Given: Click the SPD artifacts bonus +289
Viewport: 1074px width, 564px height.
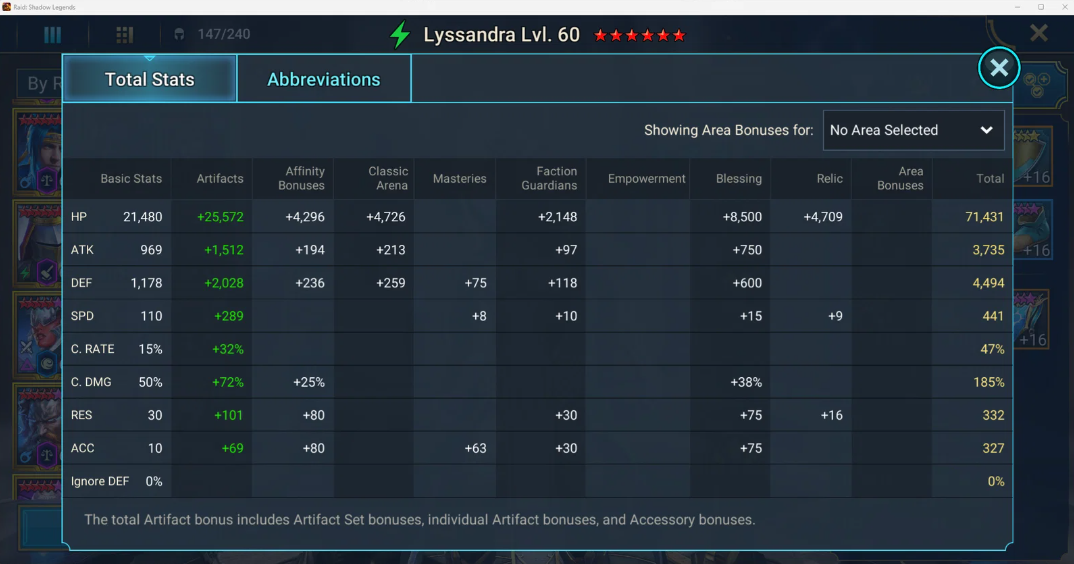Looking at the screenshot, I should 229,316.
